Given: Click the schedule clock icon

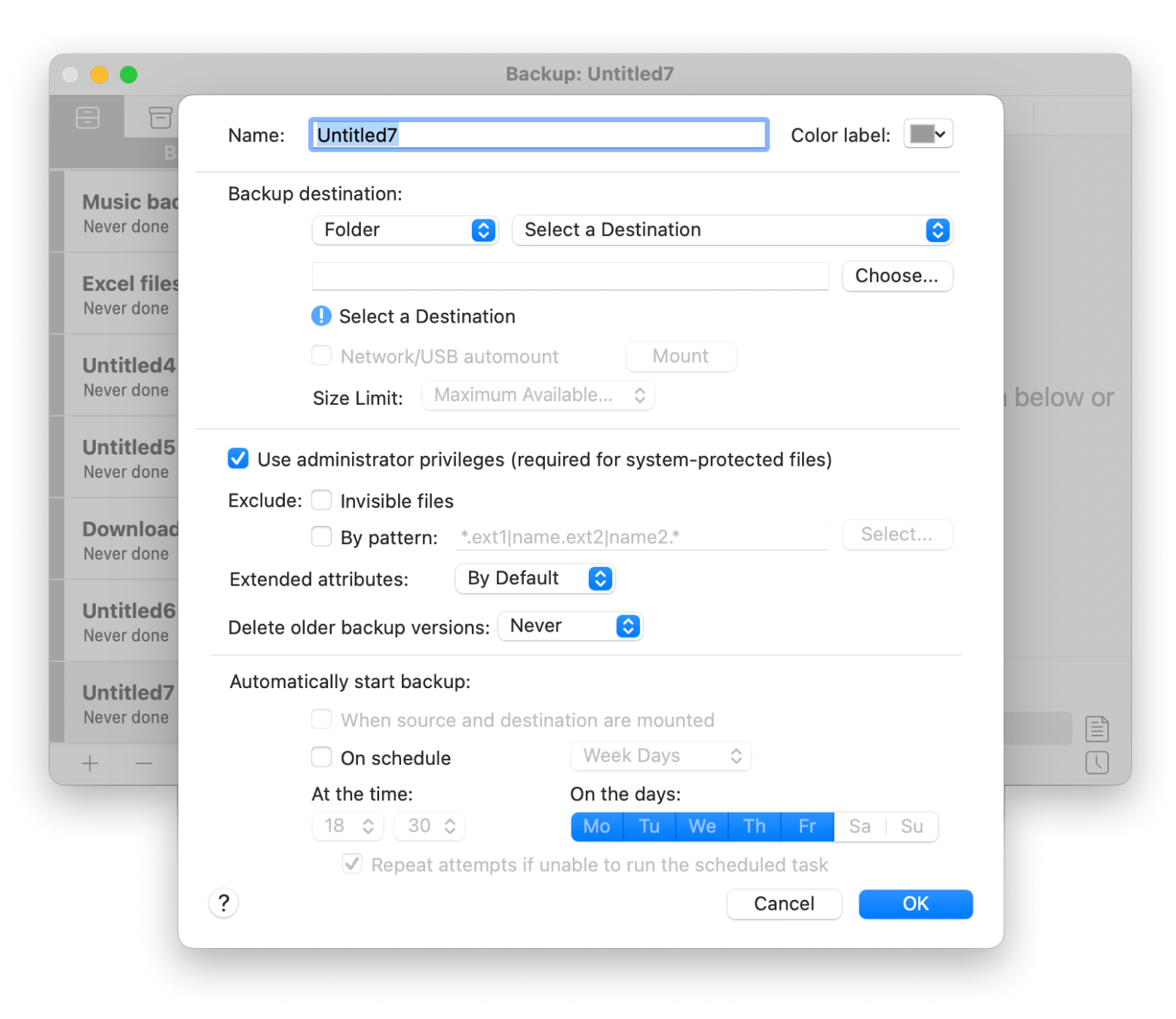Looking at the screenshot, I should tap(1096, 762).
